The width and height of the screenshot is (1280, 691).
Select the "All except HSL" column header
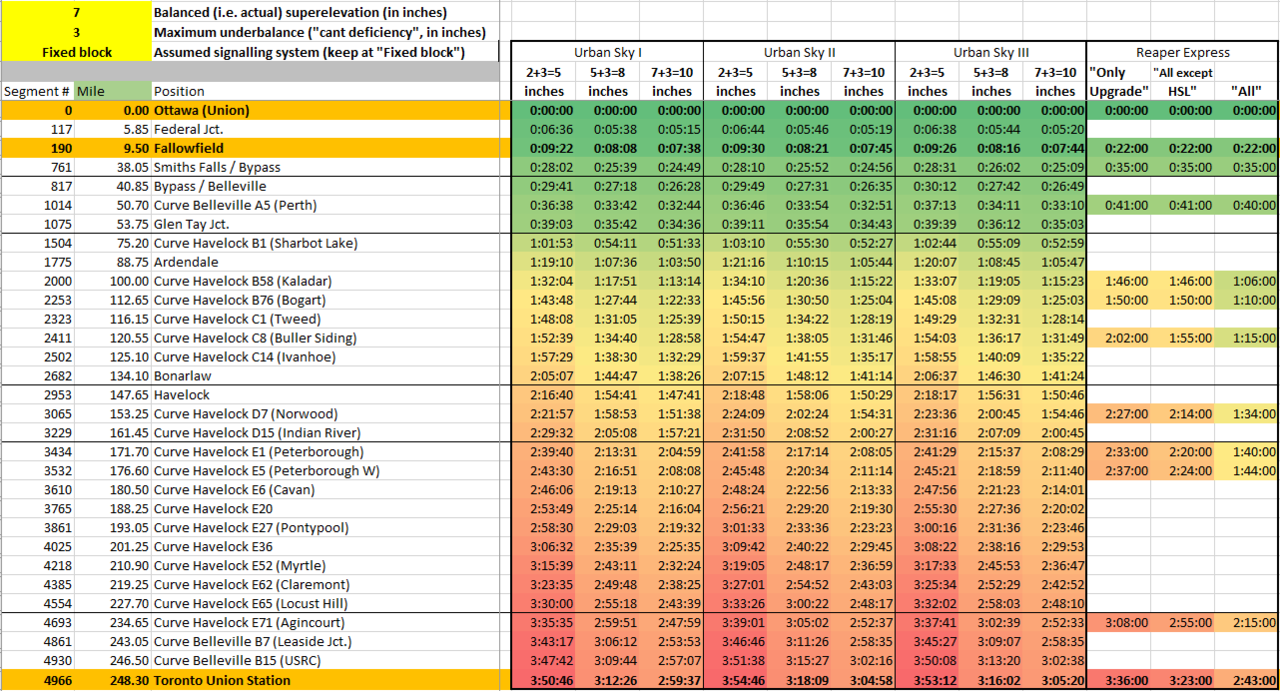coord(1182,82)
